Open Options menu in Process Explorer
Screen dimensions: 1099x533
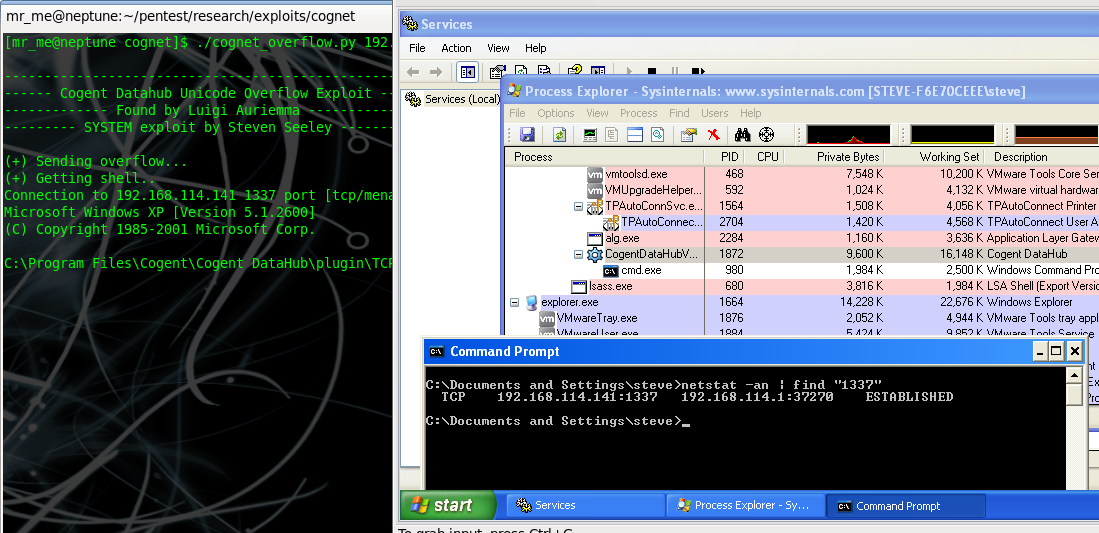coord(556,113)
